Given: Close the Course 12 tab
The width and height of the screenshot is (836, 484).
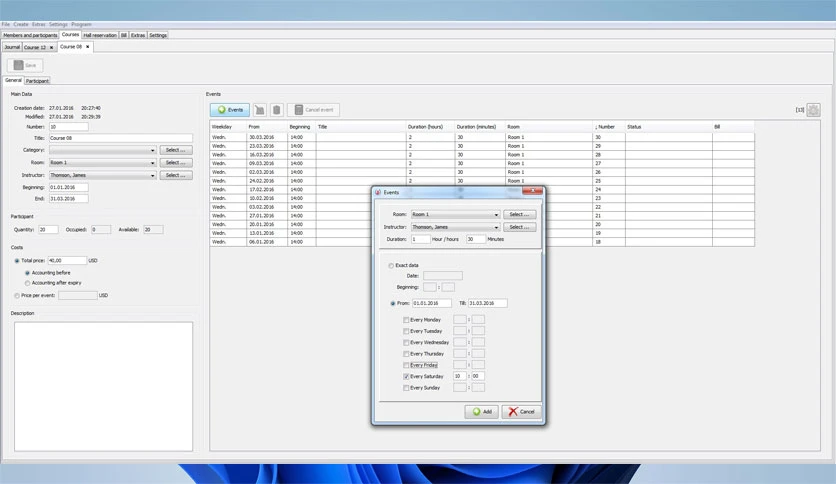Looking at the screenshot, I should tap(51, 47).
